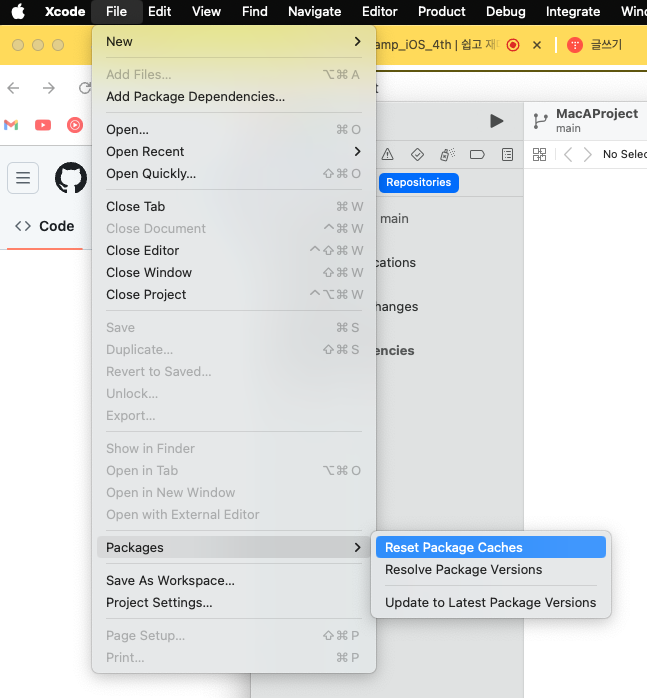Open the Debug menu
Image resolution: width=647 pixels, height=698 pixels.
(505, 12)
